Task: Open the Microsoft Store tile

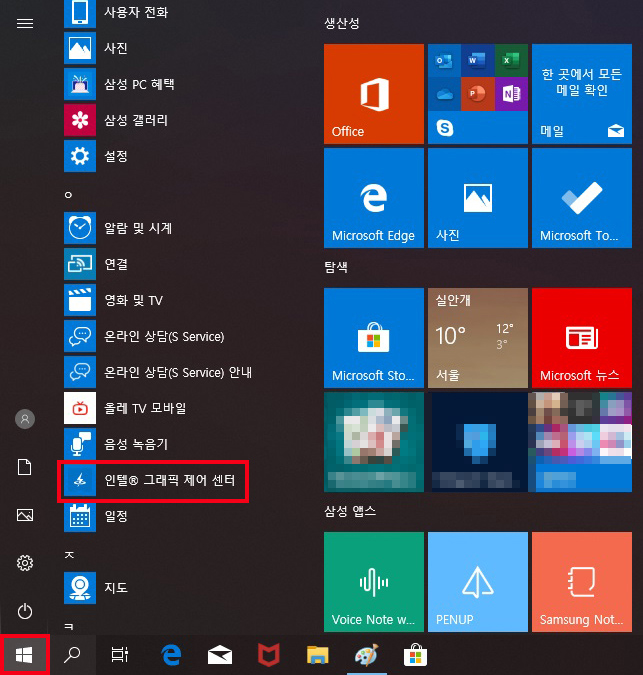Action: click(x=374, y=338)
